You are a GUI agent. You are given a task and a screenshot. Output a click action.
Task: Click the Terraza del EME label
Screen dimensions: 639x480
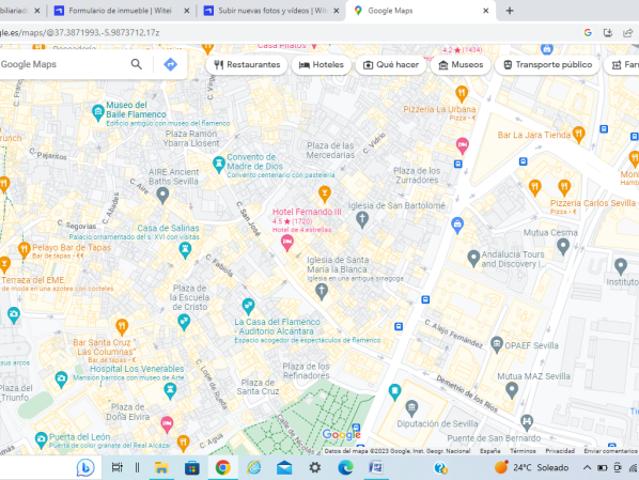pyautogui.click(x=33, y=280)
